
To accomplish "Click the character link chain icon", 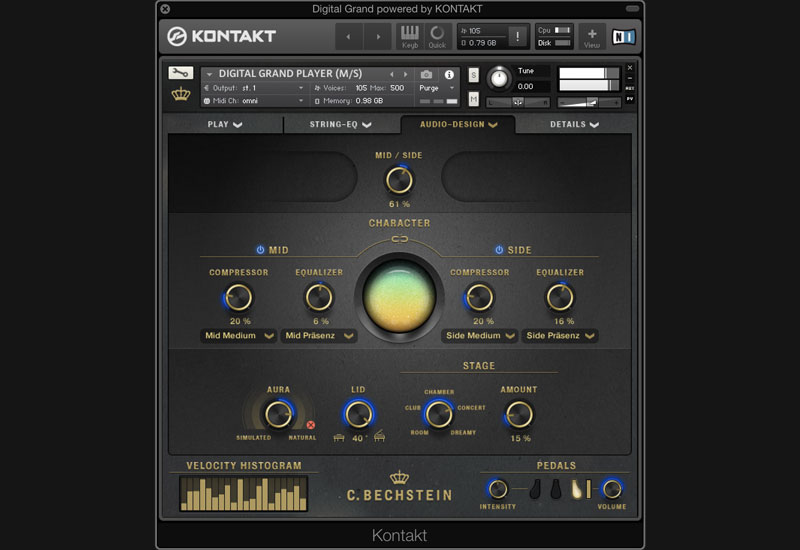I will pyautogui.click(x=400, y=239).
